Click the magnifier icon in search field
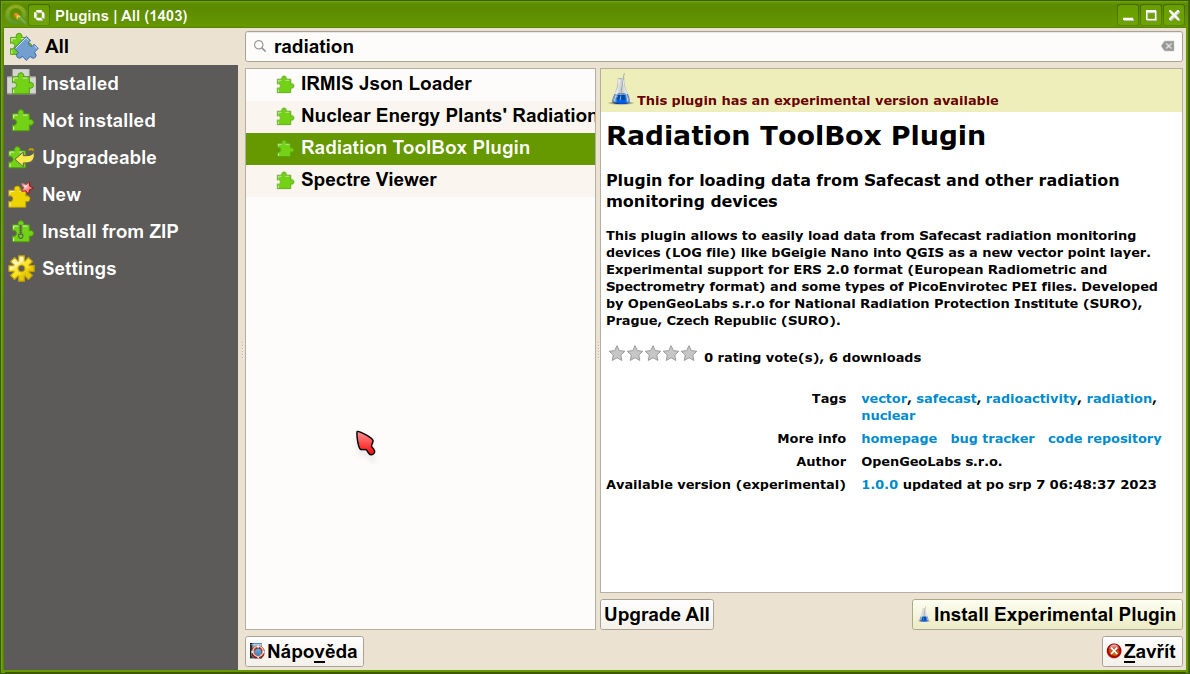 (x=260, y=46)
